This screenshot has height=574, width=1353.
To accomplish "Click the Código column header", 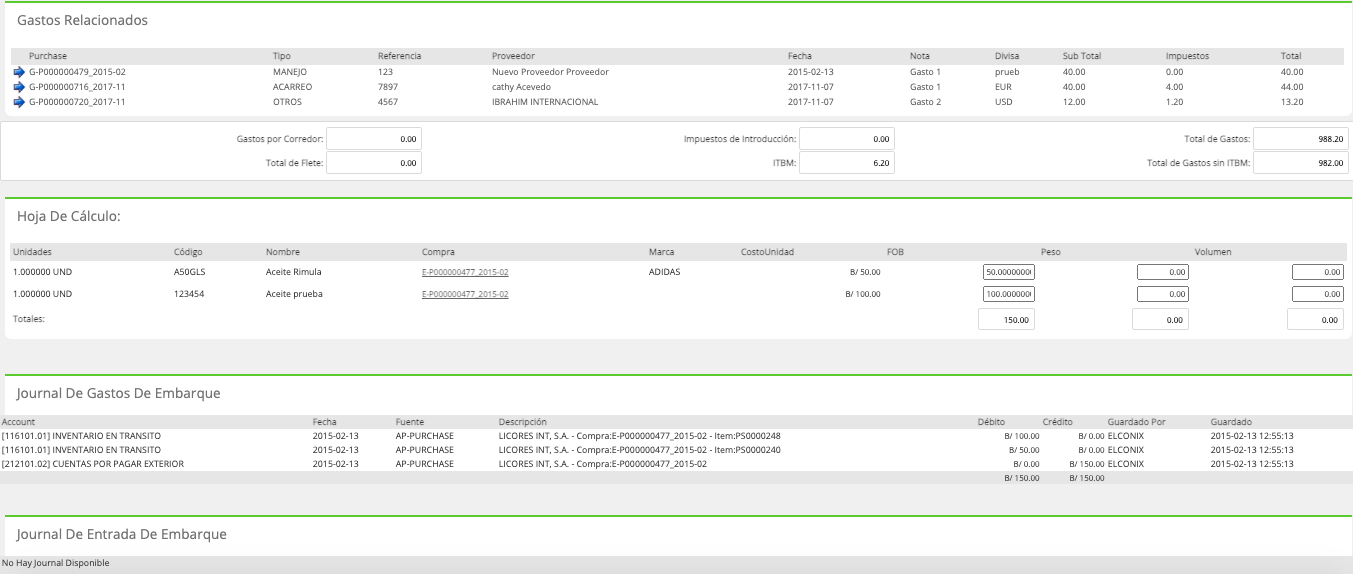I will [x=188, y=252].
